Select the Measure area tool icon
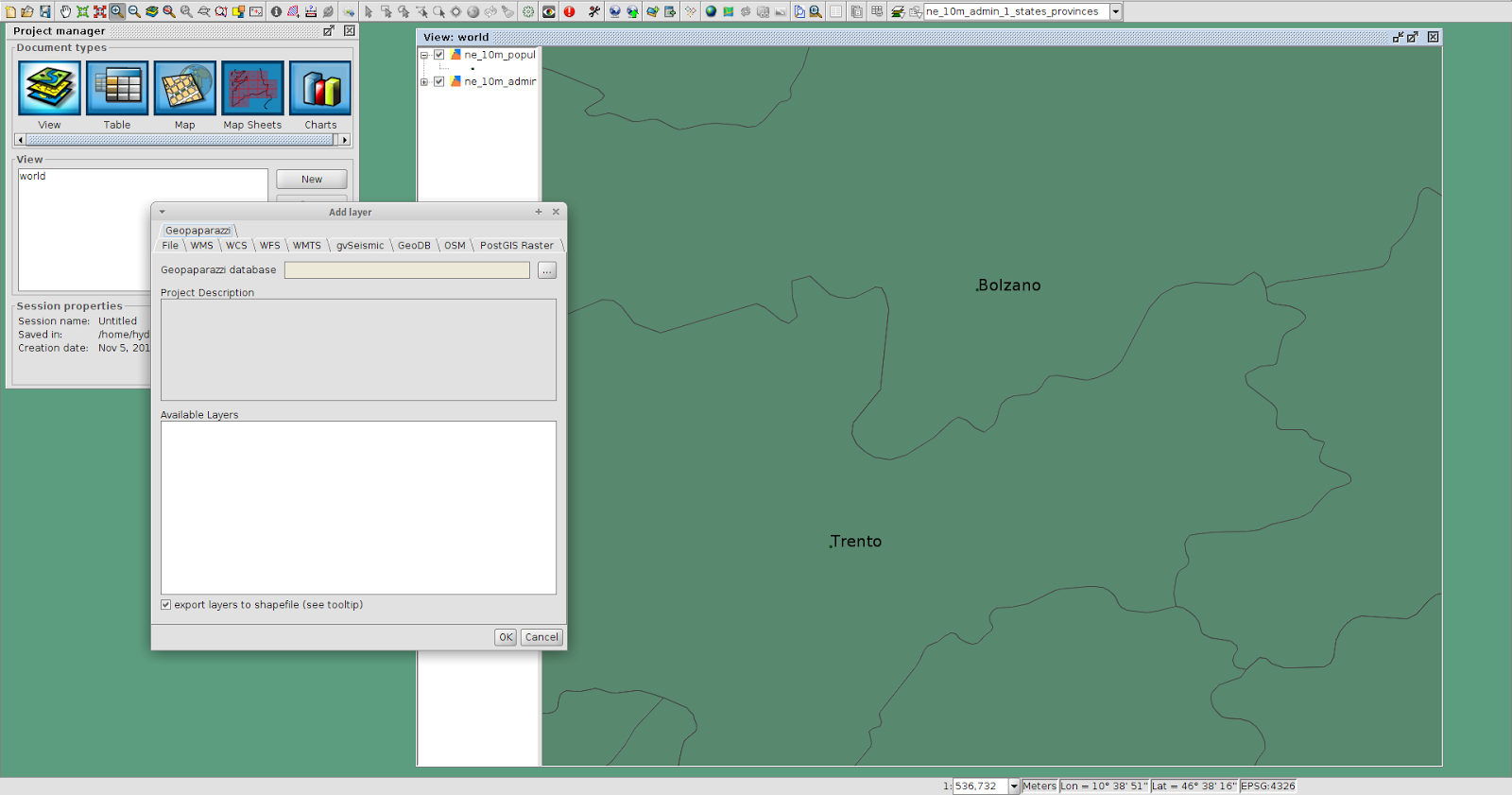This screenshot has width=1512, height=795. tap(293, 11)
